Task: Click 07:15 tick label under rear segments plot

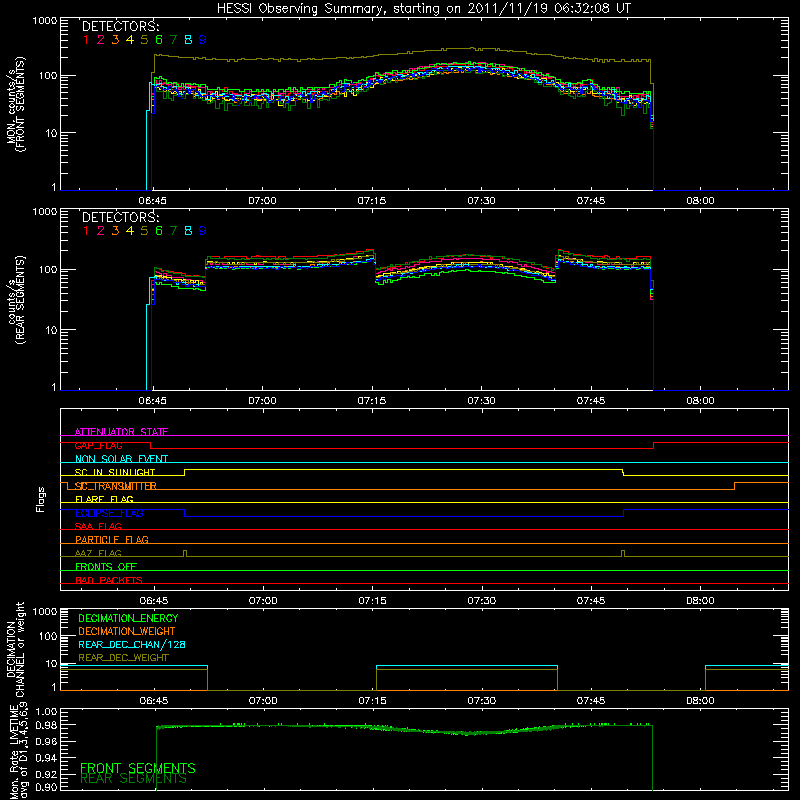Action: click(372, 401)
